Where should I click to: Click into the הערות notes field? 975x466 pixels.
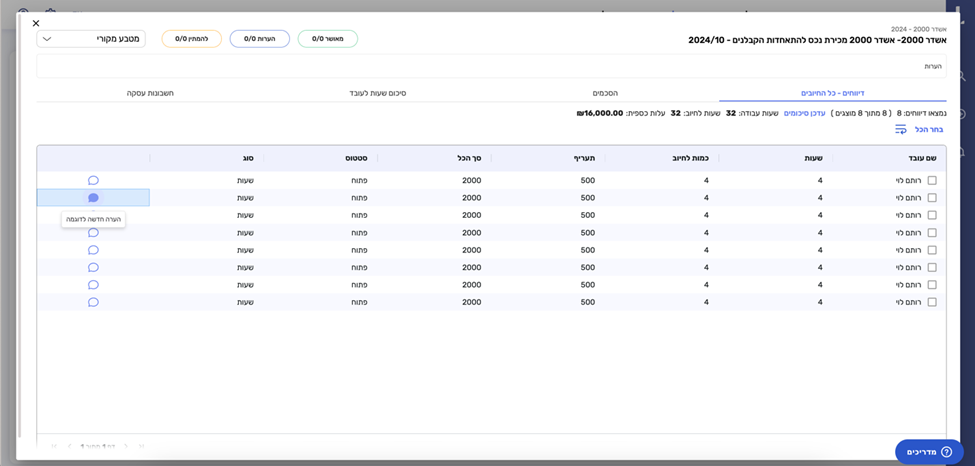(490, 66)
